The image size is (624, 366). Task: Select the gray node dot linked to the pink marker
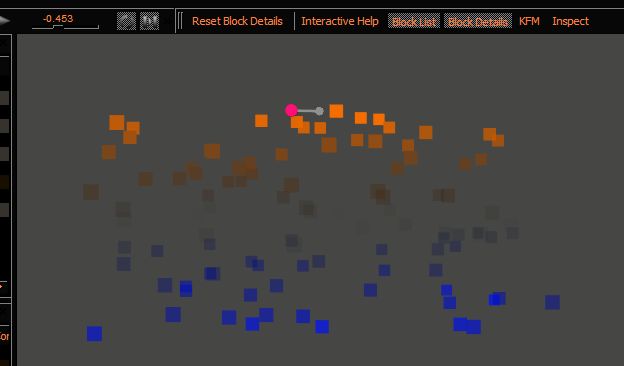(319, 111)
